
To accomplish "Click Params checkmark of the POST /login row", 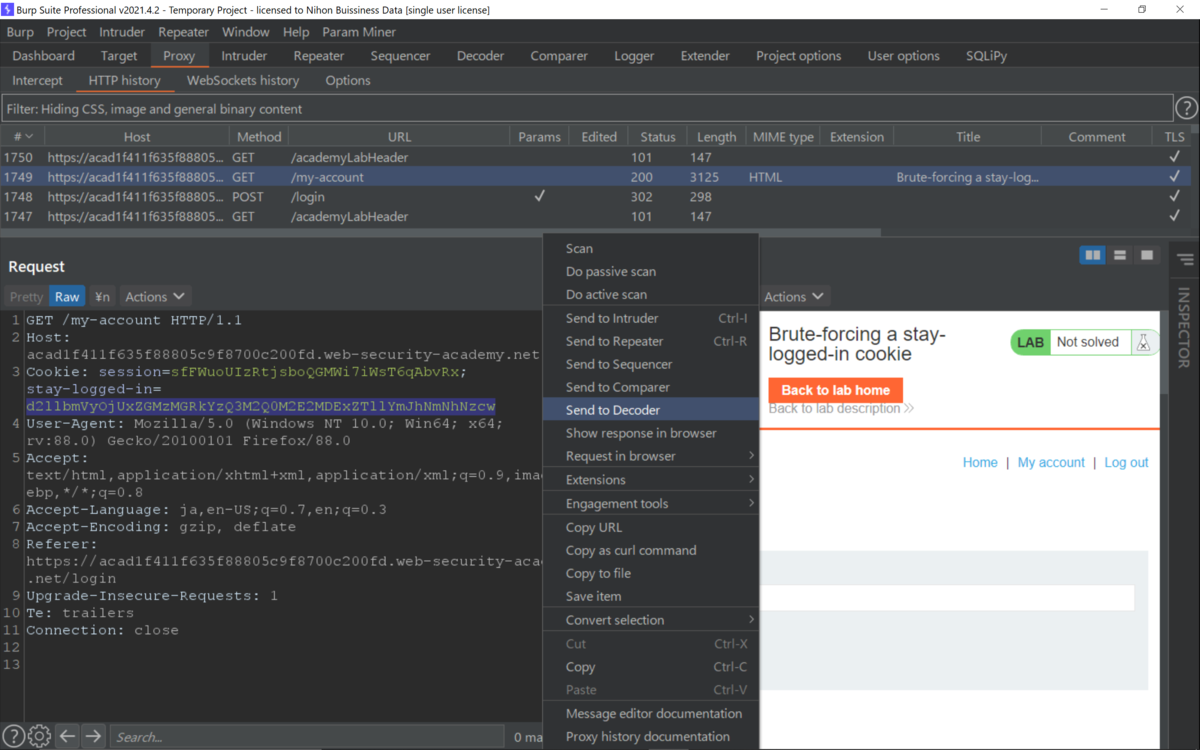I will 539,197.
